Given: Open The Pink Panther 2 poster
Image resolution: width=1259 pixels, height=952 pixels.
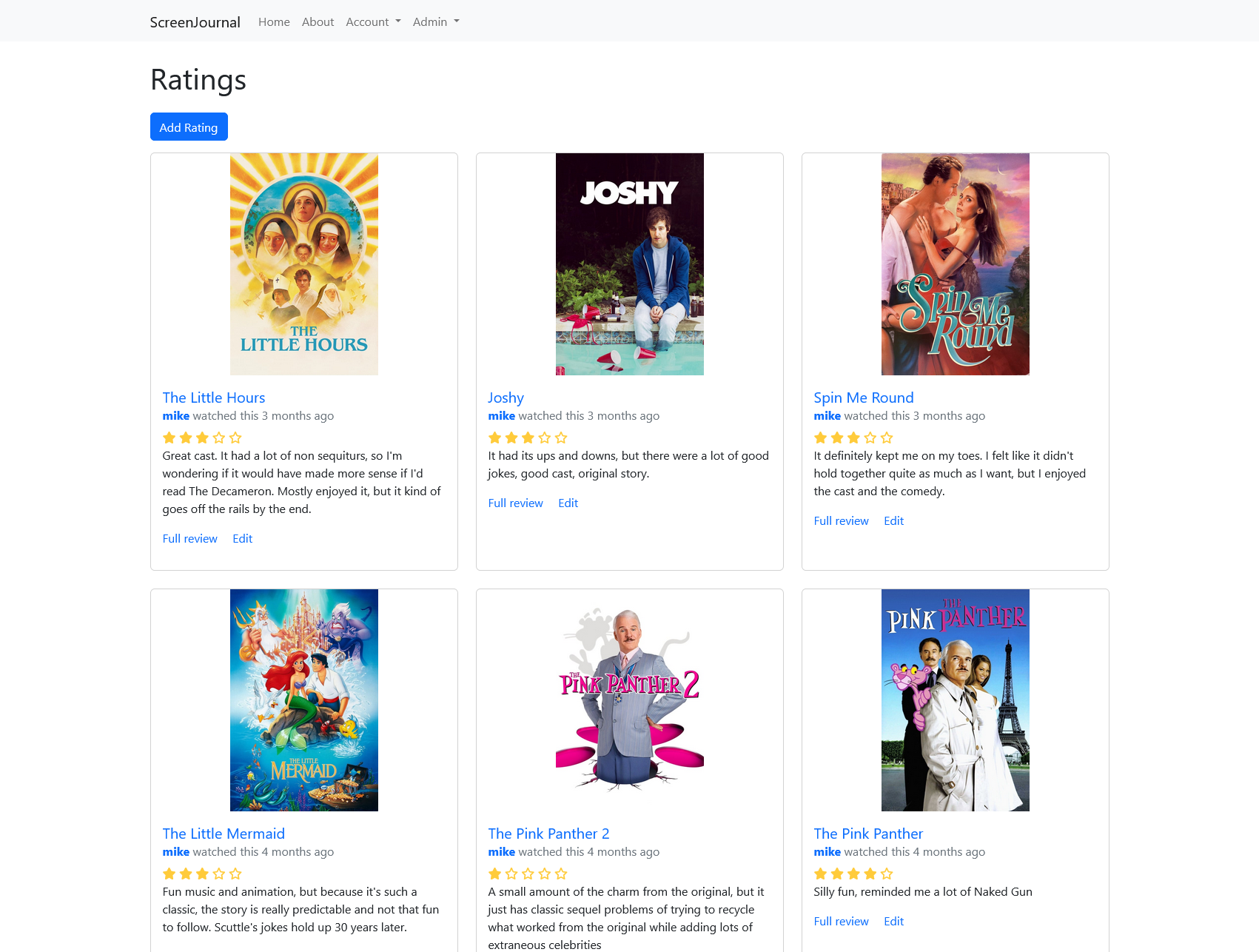Looking at the screenshot, I should (x=629, y=700).
